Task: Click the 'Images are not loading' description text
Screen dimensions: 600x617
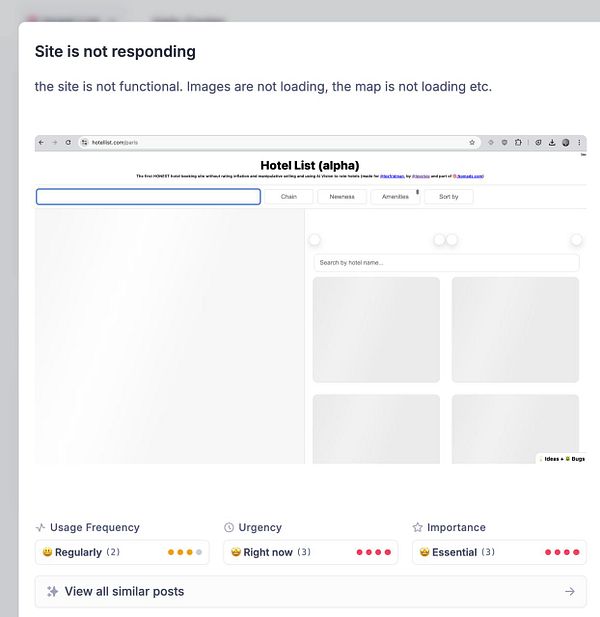Action: 257,87
